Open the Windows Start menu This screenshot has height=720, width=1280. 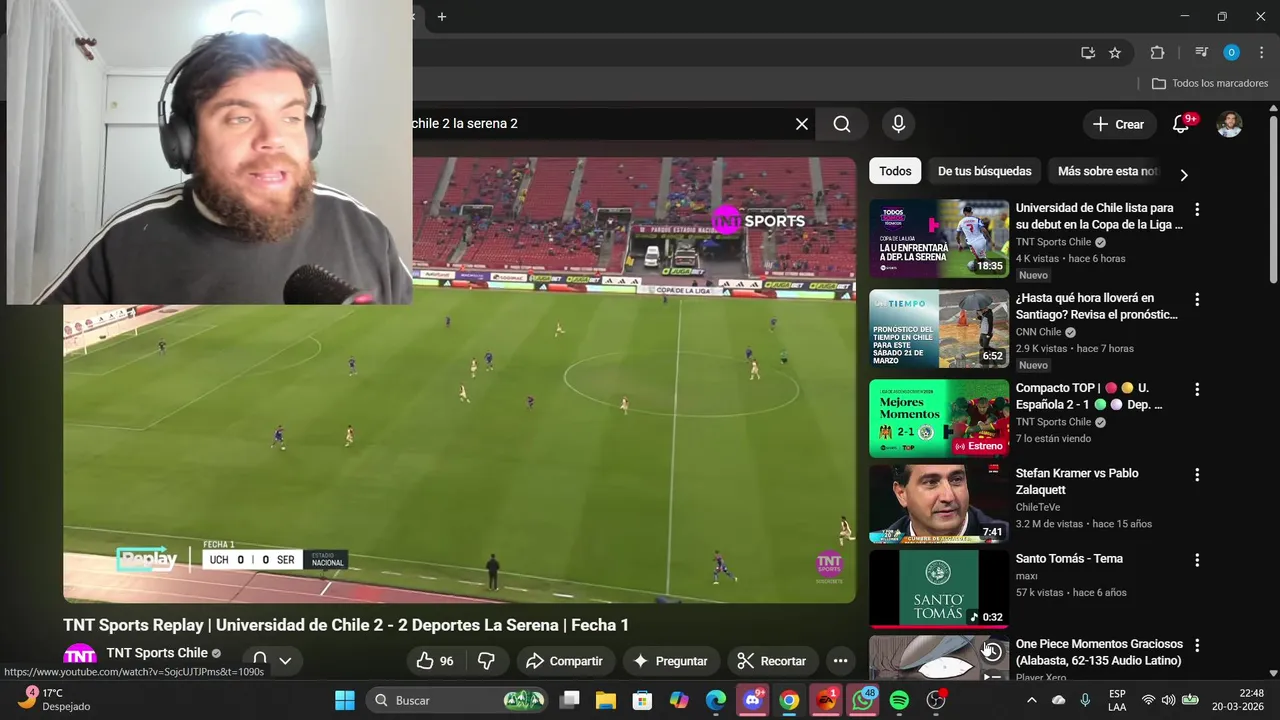point(345,700)
